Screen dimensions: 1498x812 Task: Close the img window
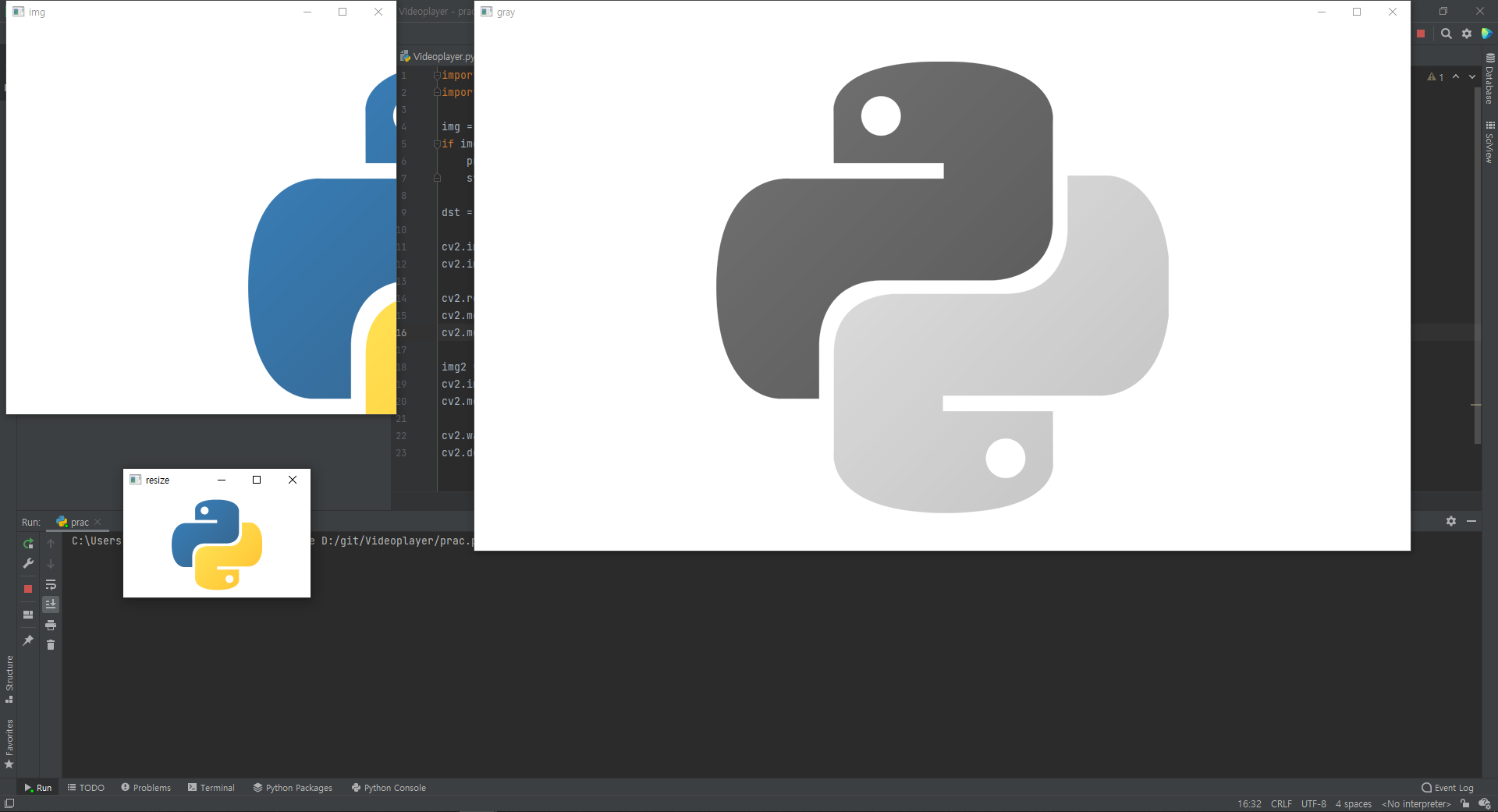point(378,12)
